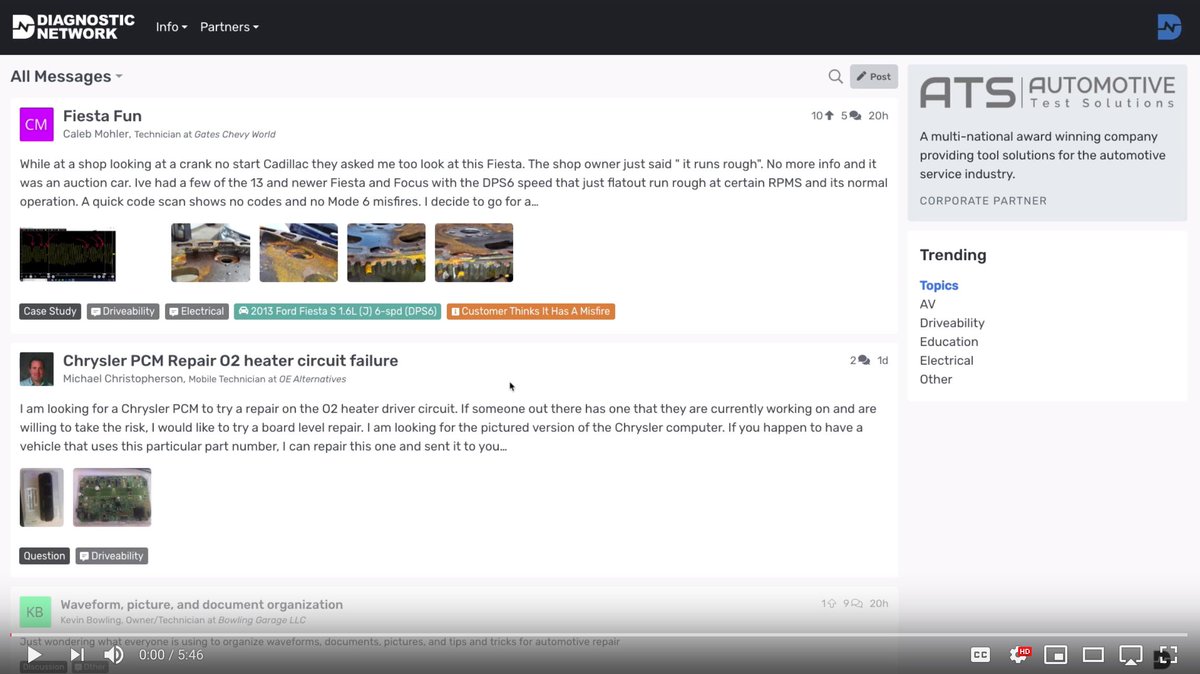1200x674 pixels.
Task: Switch to the miniplayer
Action: tap(1055, 655)
